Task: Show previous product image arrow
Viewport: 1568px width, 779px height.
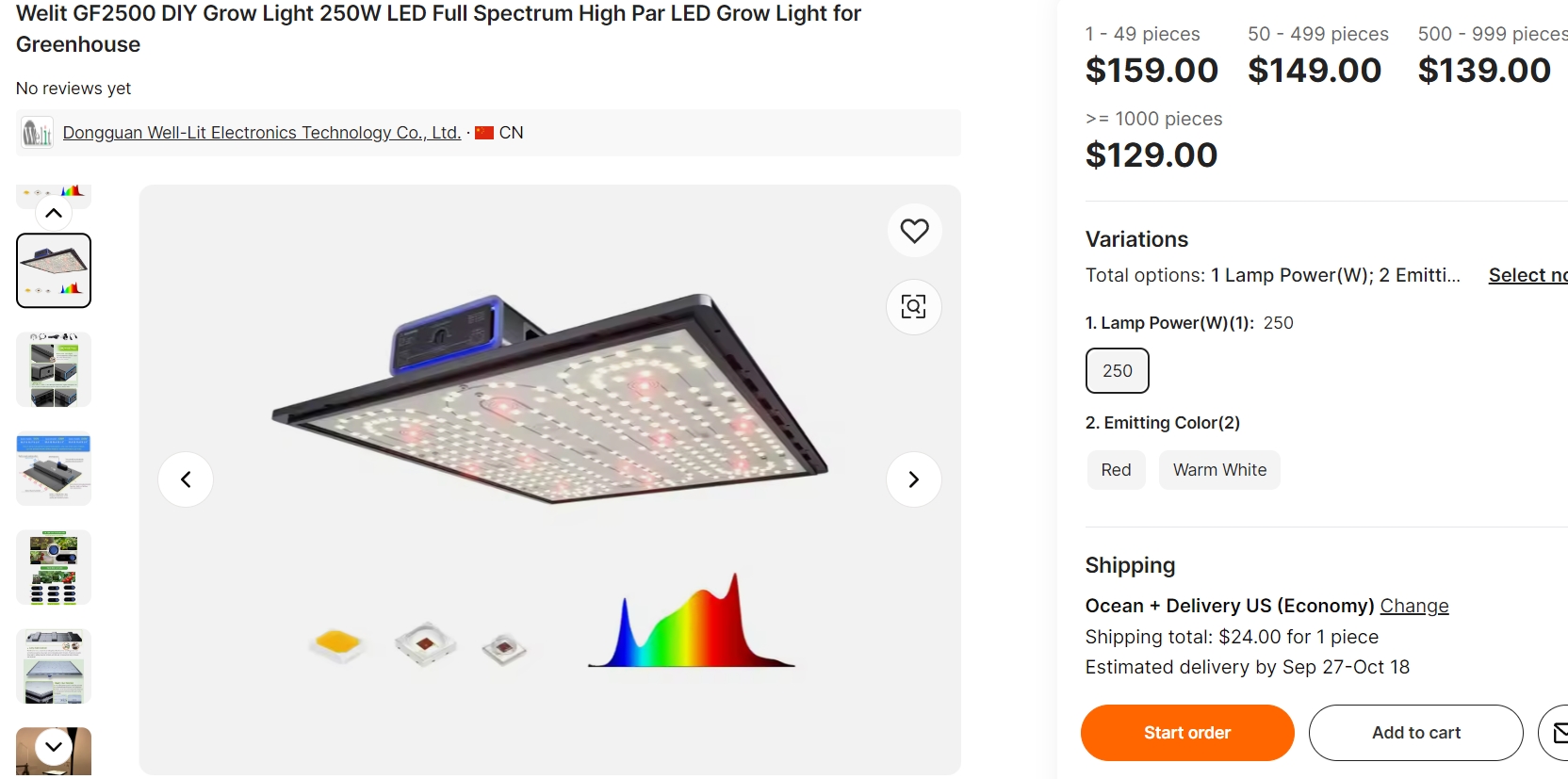Action: (186, 479)
